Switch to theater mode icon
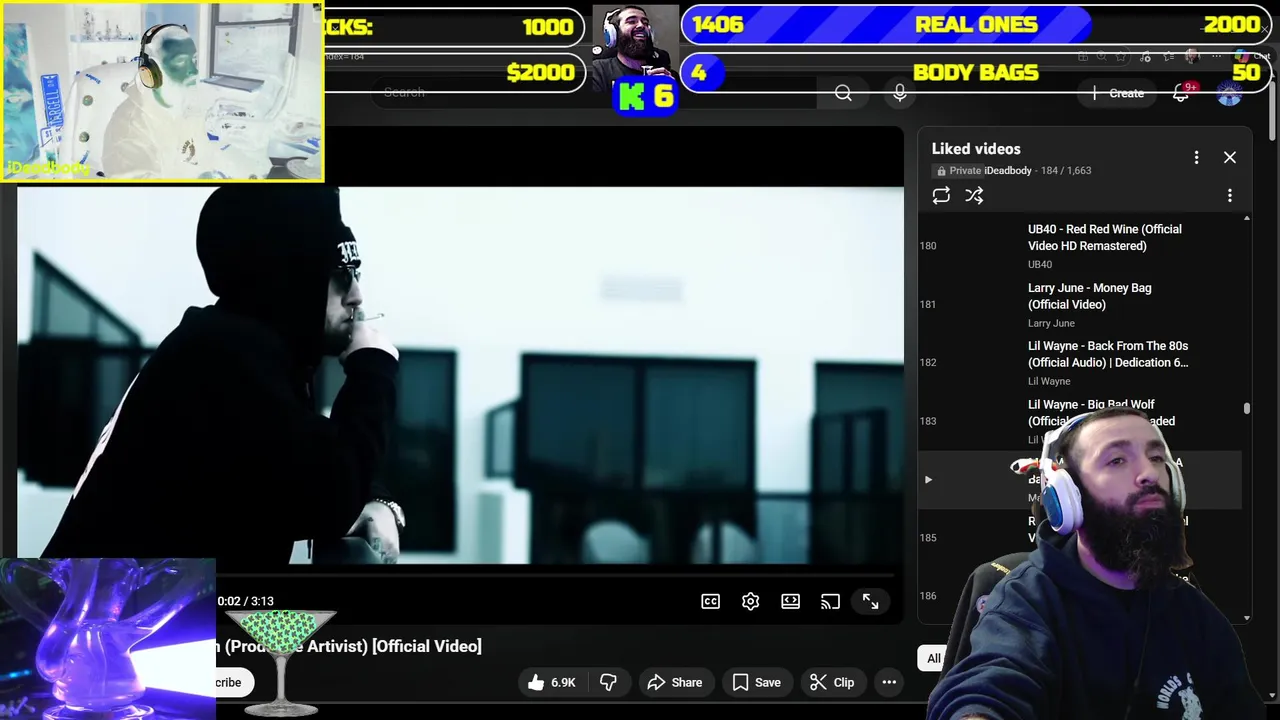This screenshot has width=1280, height=720. tap(790, 601)
